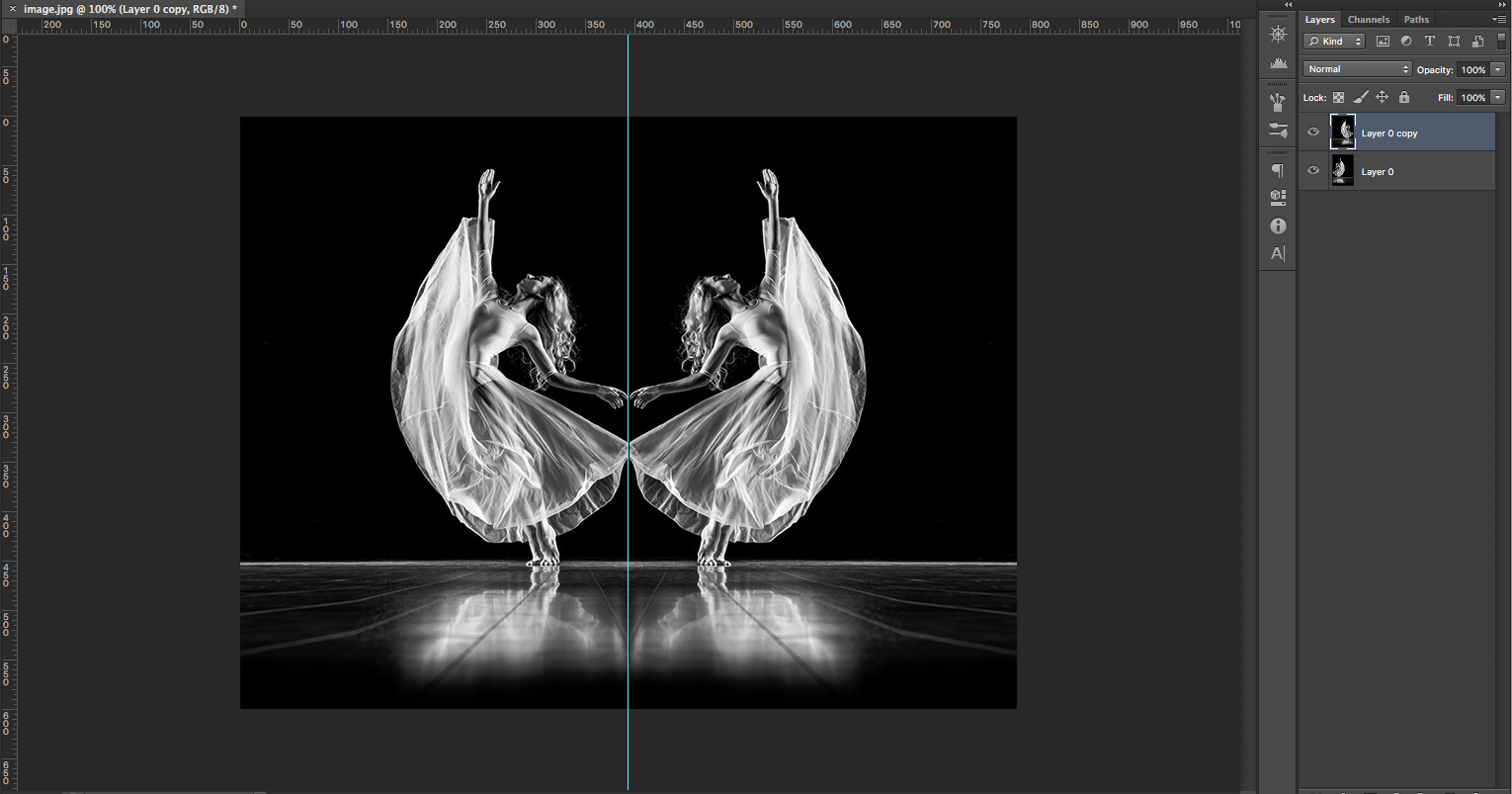The height and width of the screenshot is (794, 1512).
Task: Click the Fill 100% value field
Action: point(1472,97)
